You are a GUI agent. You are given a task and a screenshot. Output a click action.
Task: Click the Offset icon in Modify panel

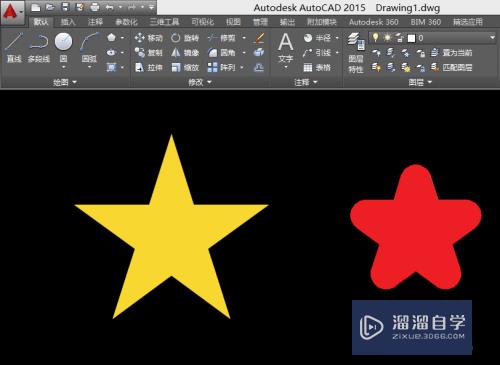tap(259, 68)
